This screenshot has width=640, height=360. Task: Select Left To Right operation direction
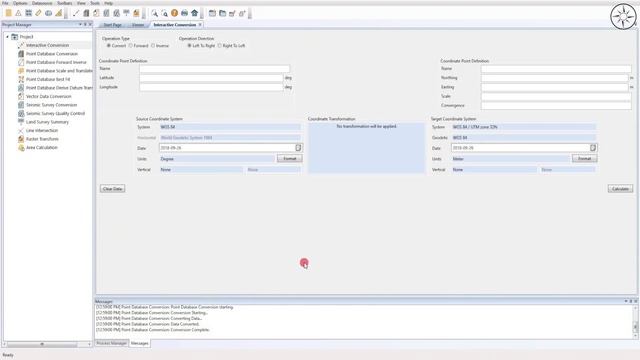coord(189,46)
